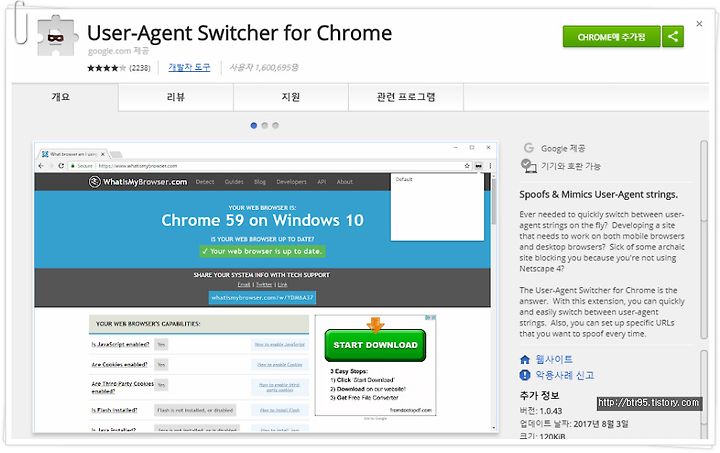720x453 pixels.
Task: Click START DOWNLOAD button in preview
Action: [x=375, y=345]
